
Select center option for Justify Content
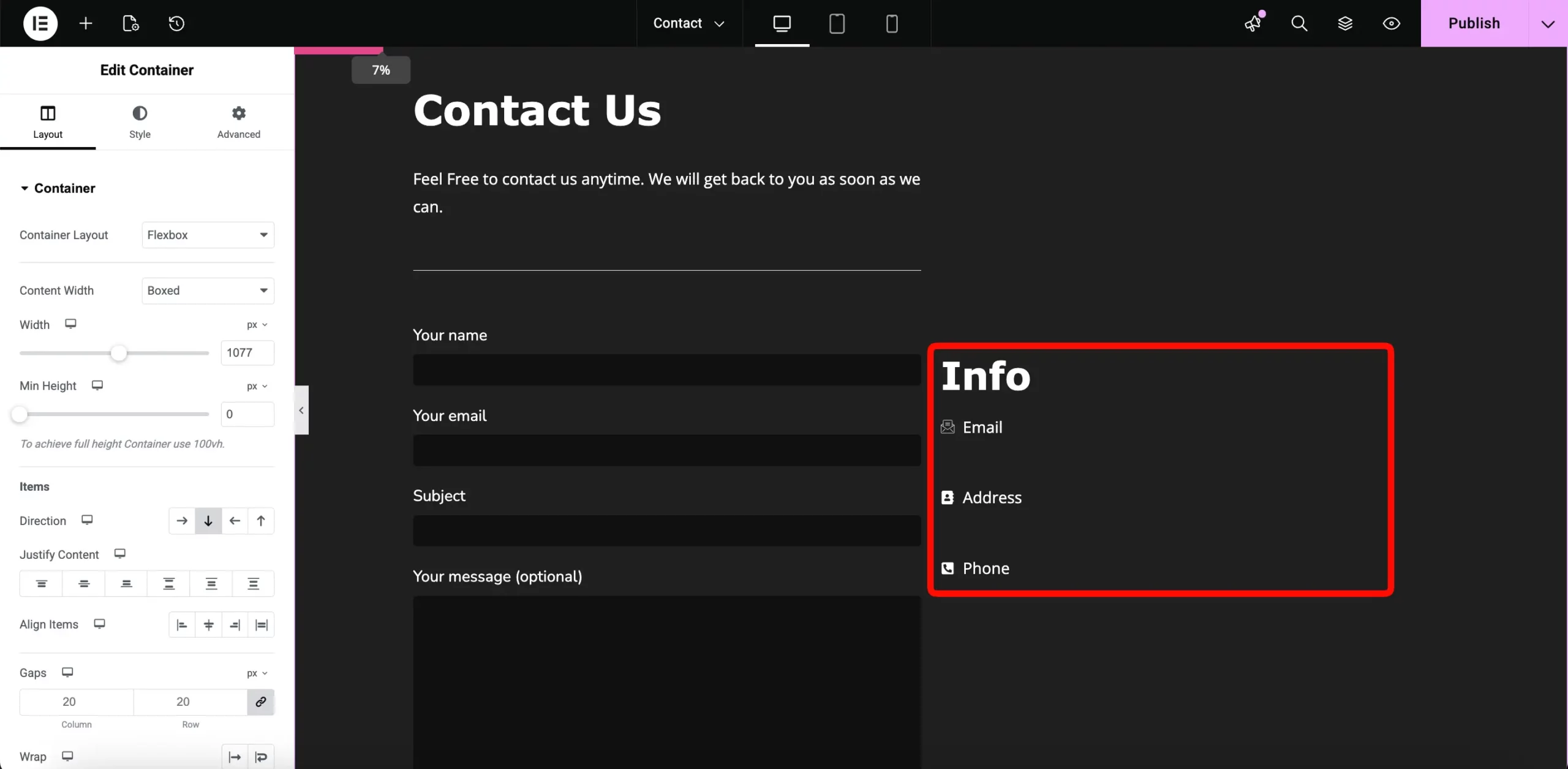[x=83, y=583]
